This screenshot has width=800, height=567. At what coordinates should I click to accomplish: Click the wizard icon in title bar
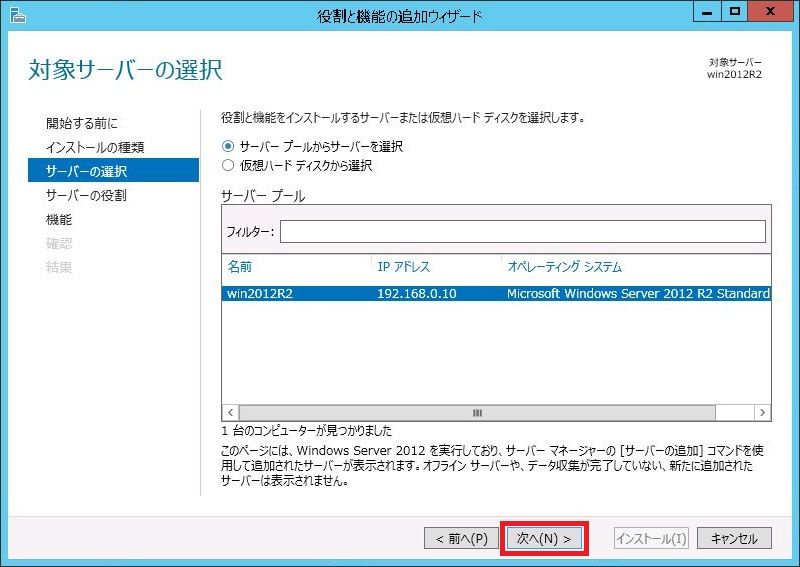18,15
